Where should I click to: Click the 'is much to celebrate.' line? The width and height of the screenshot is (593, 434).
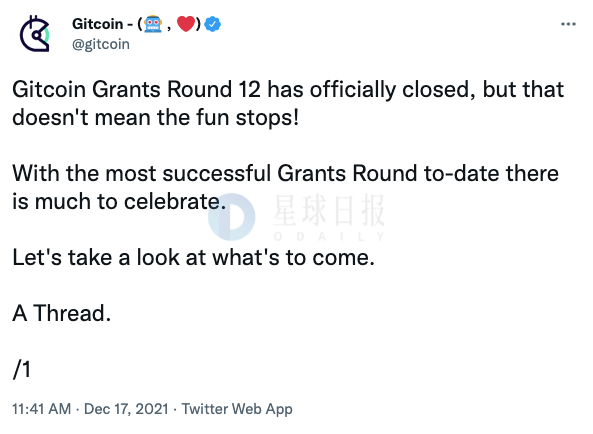coord(119,202)
